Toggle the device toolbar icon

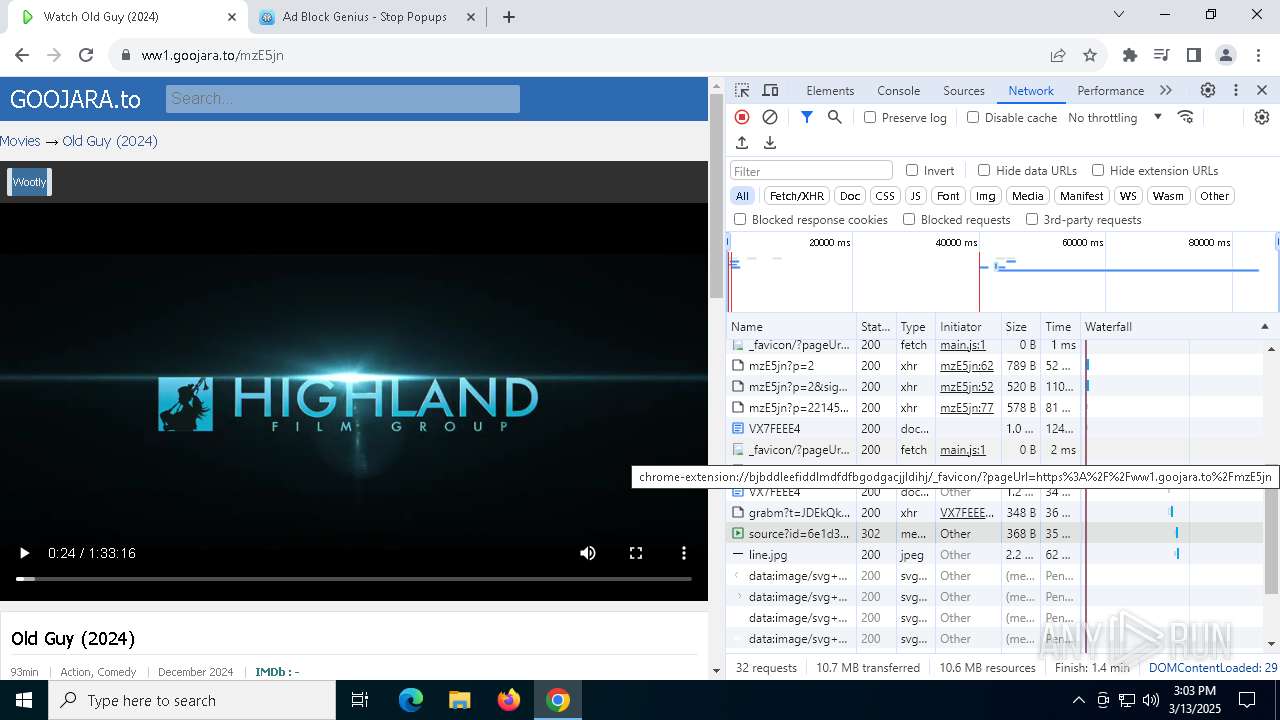click(x=770, y=90)
